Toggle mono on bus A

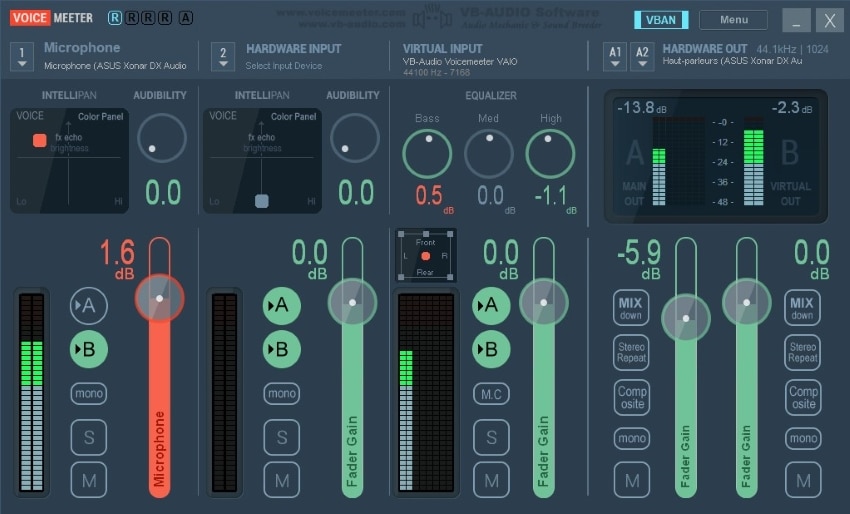click(632, 438)
